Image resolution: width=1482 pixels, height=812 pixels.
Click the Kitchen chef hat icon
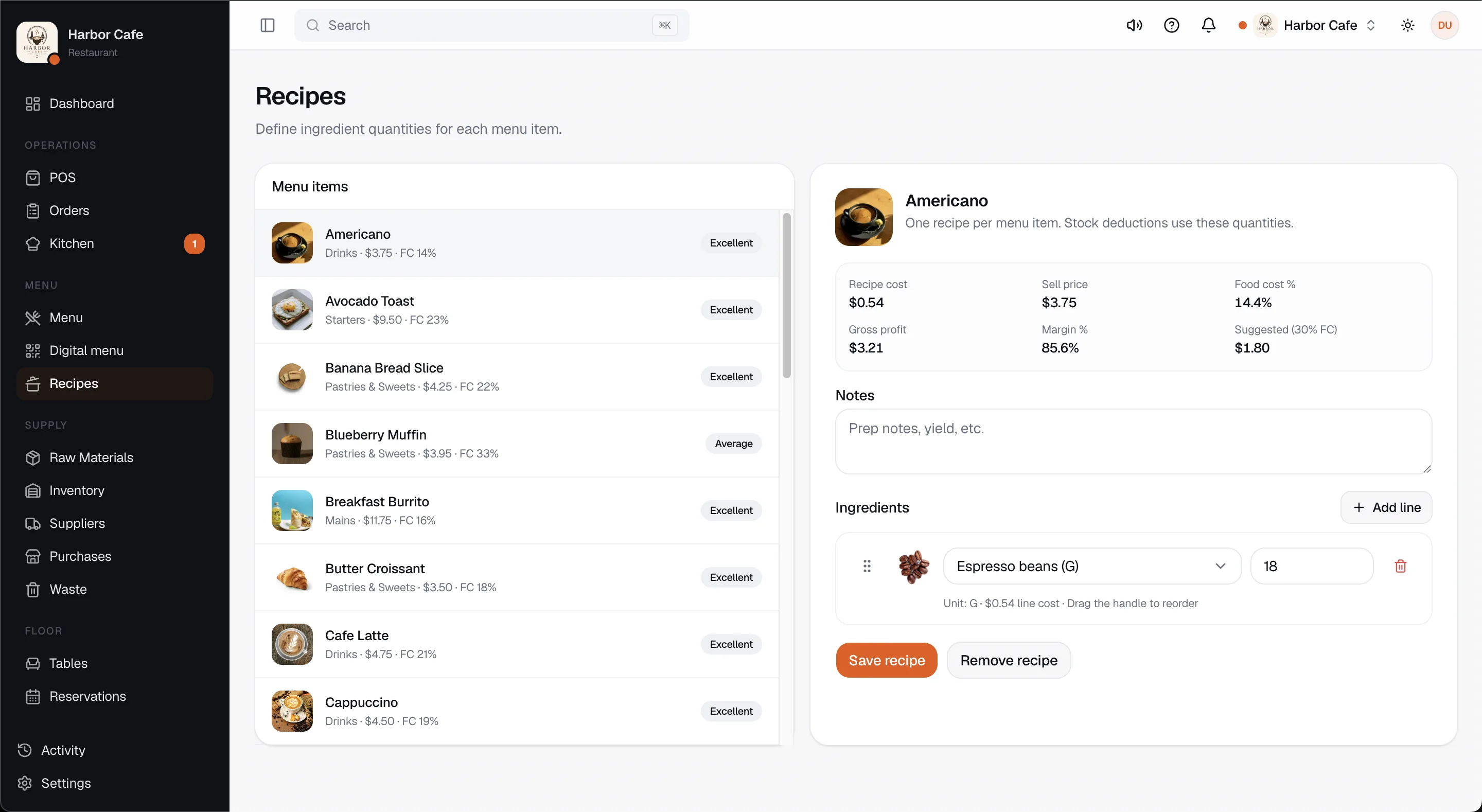[33, 243]
